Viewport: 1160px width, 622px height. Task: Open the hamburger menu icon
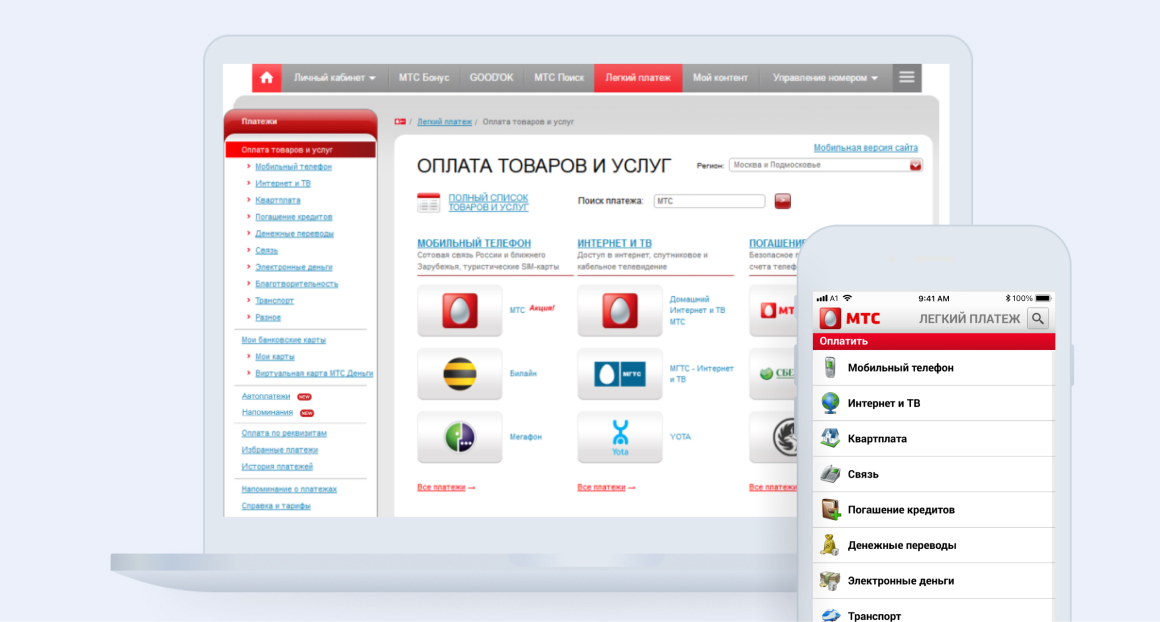906,77
